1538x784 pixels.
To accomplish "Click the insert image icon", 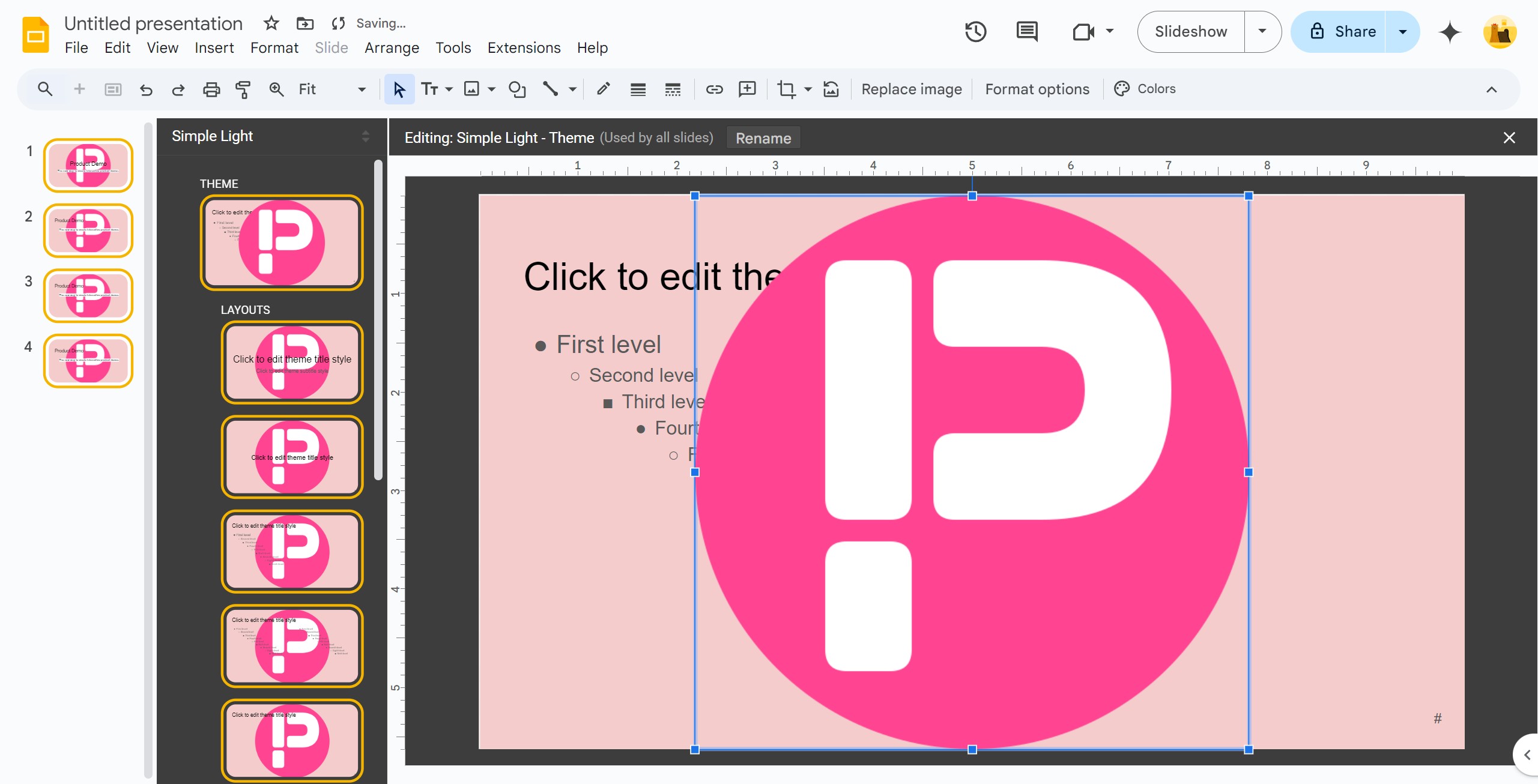I will pyautogui.click(x=472, y=89).
